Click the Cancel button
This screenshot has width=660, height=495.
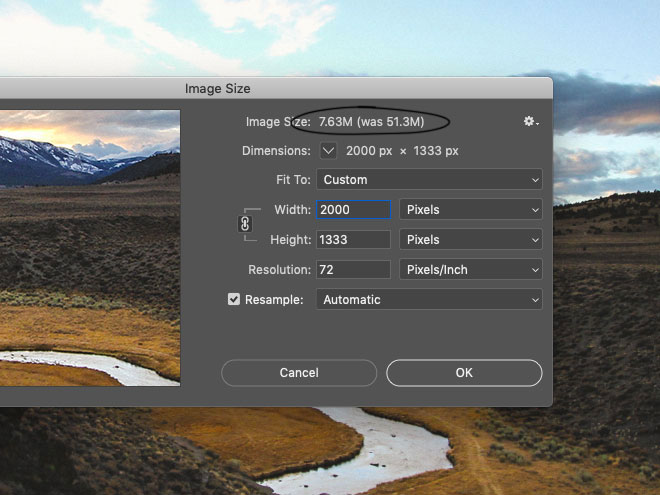(299, 373)
